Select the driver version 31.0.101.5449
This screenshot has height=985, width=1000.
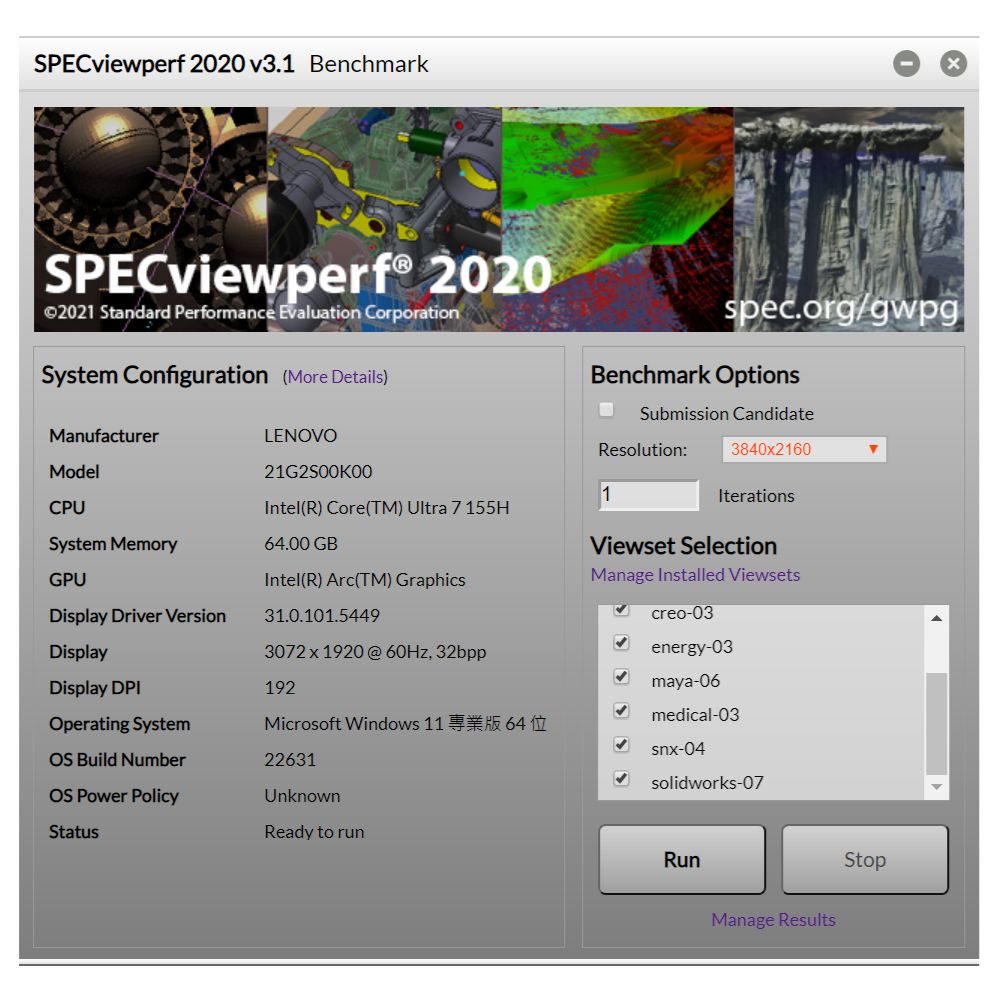point(322,616)
